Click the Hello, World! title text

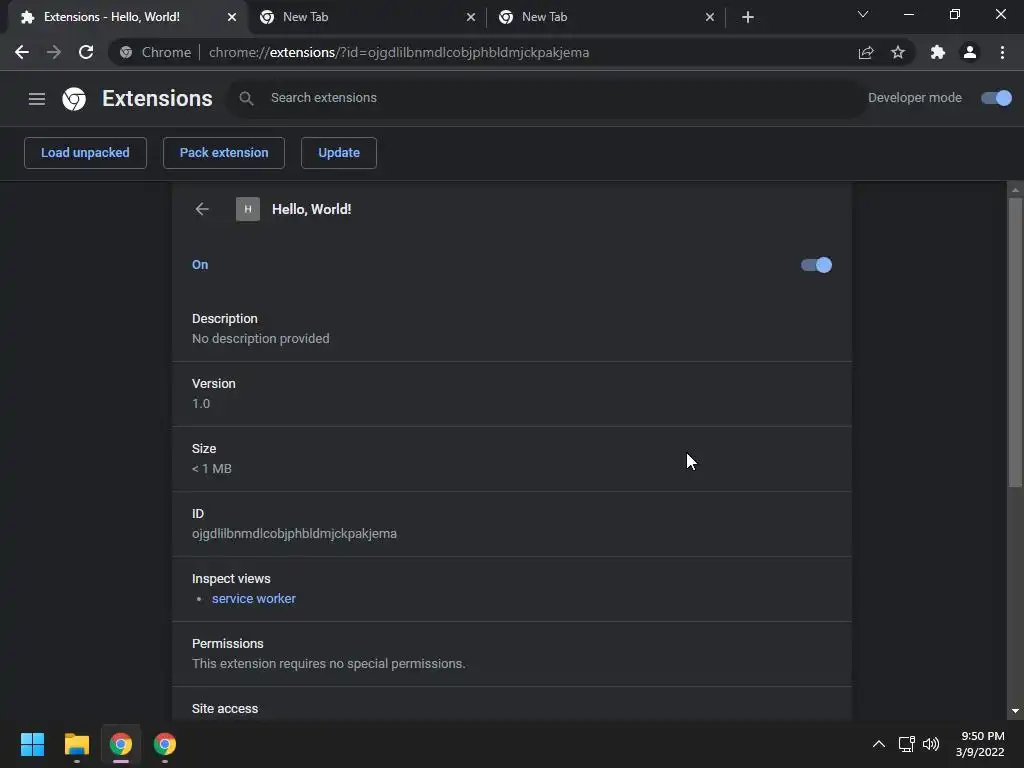tap(312, 209)
